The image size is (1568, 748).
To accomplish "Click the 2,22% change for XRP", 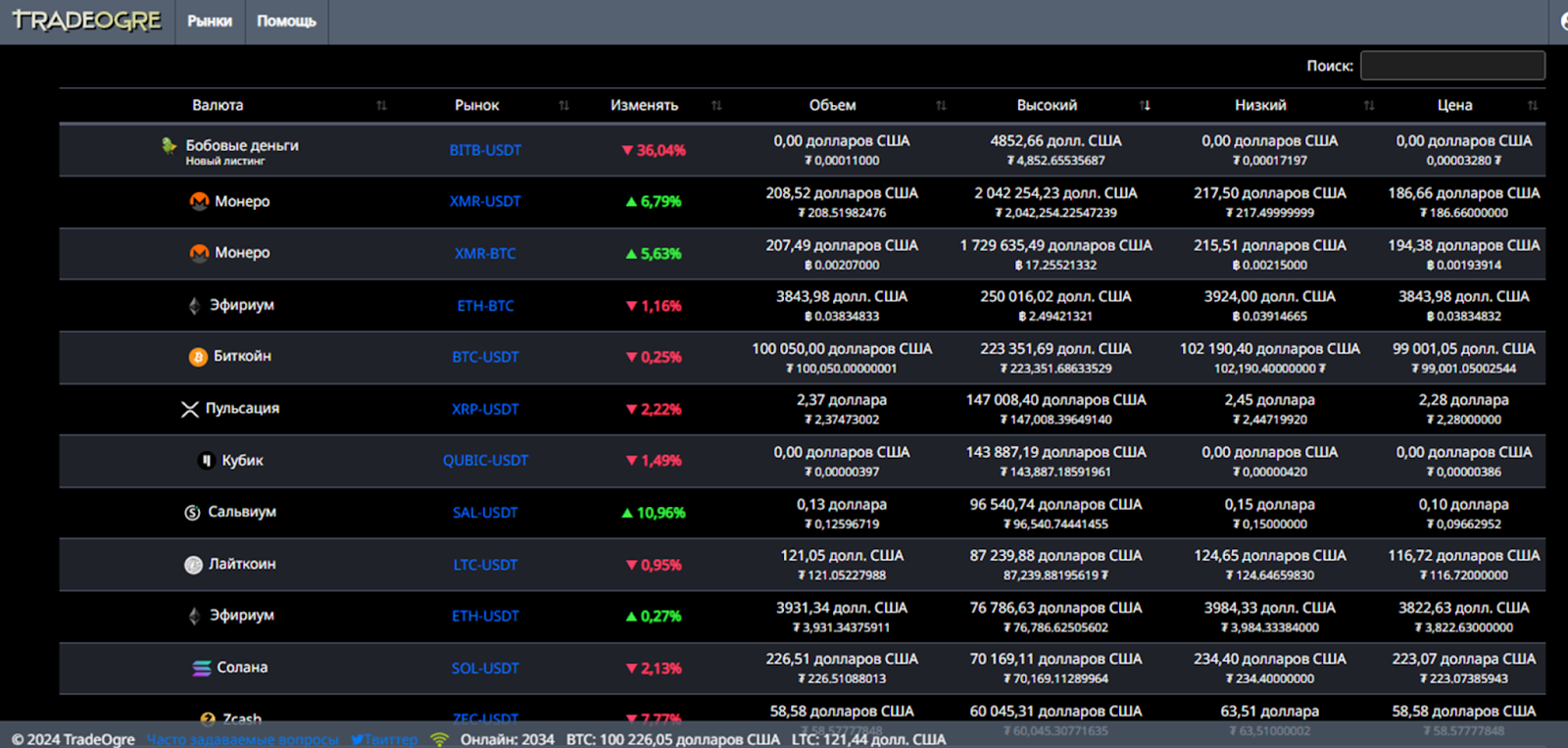I will (x=654, y=409).
